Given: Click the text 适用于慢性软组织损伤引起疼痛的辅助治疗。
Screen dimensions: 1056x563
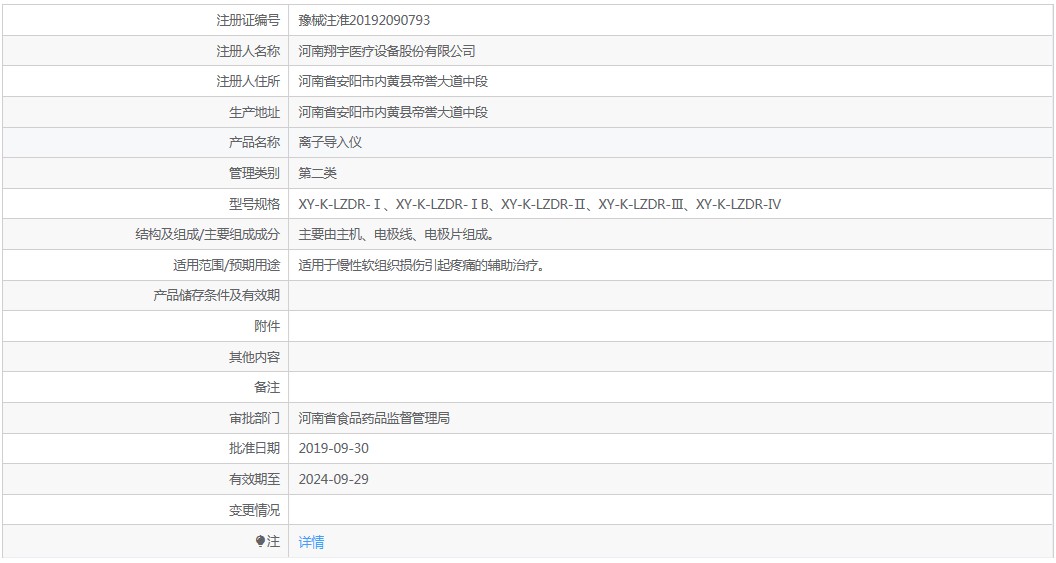Looking at the screenshot, I should click(422, 265).
